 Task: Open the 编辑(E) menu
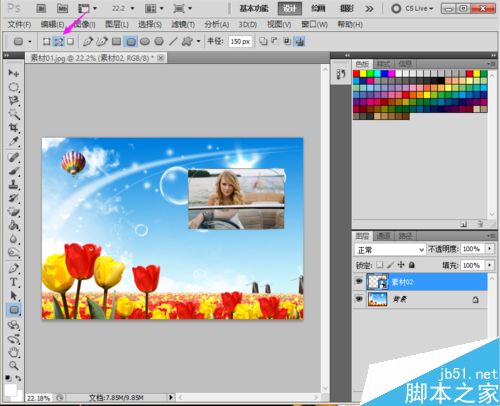(x=52, y=24)
